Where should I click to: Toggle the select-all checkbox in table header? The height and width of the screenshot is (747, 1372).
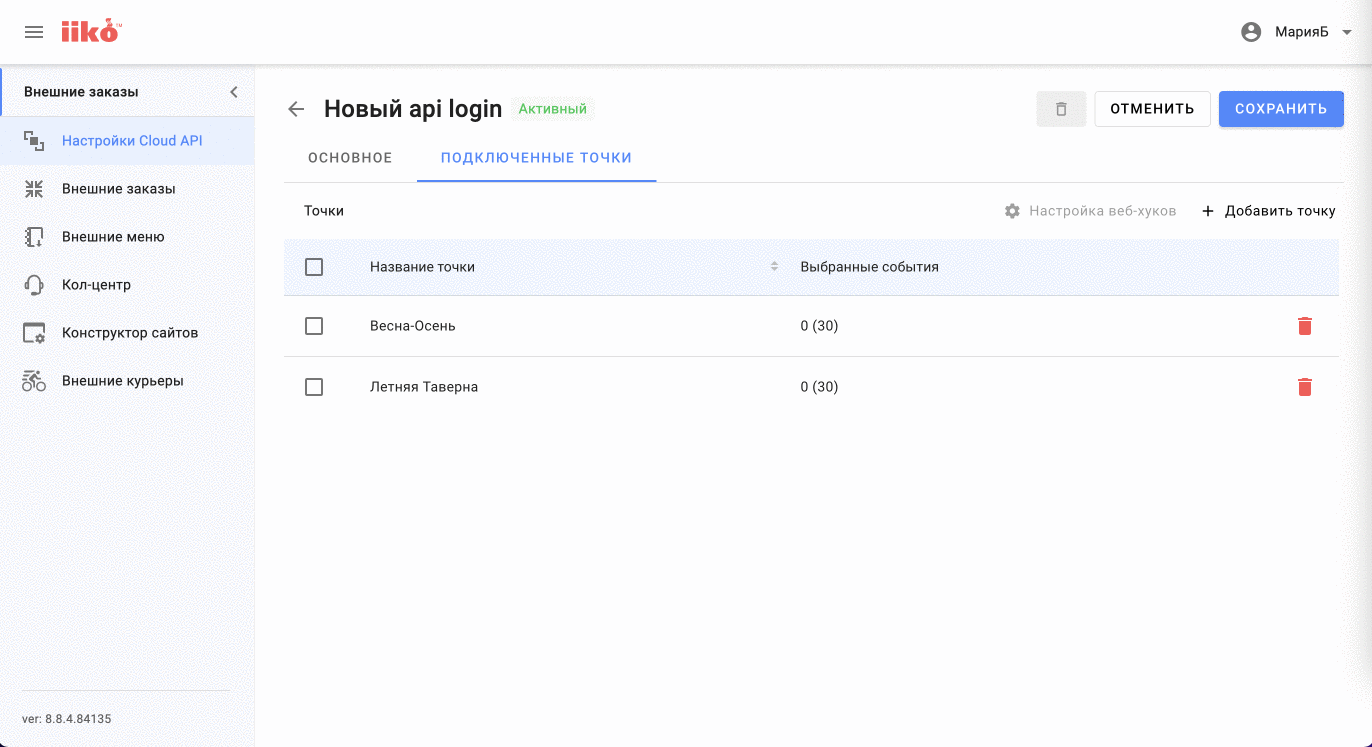(x=314, y=267)
